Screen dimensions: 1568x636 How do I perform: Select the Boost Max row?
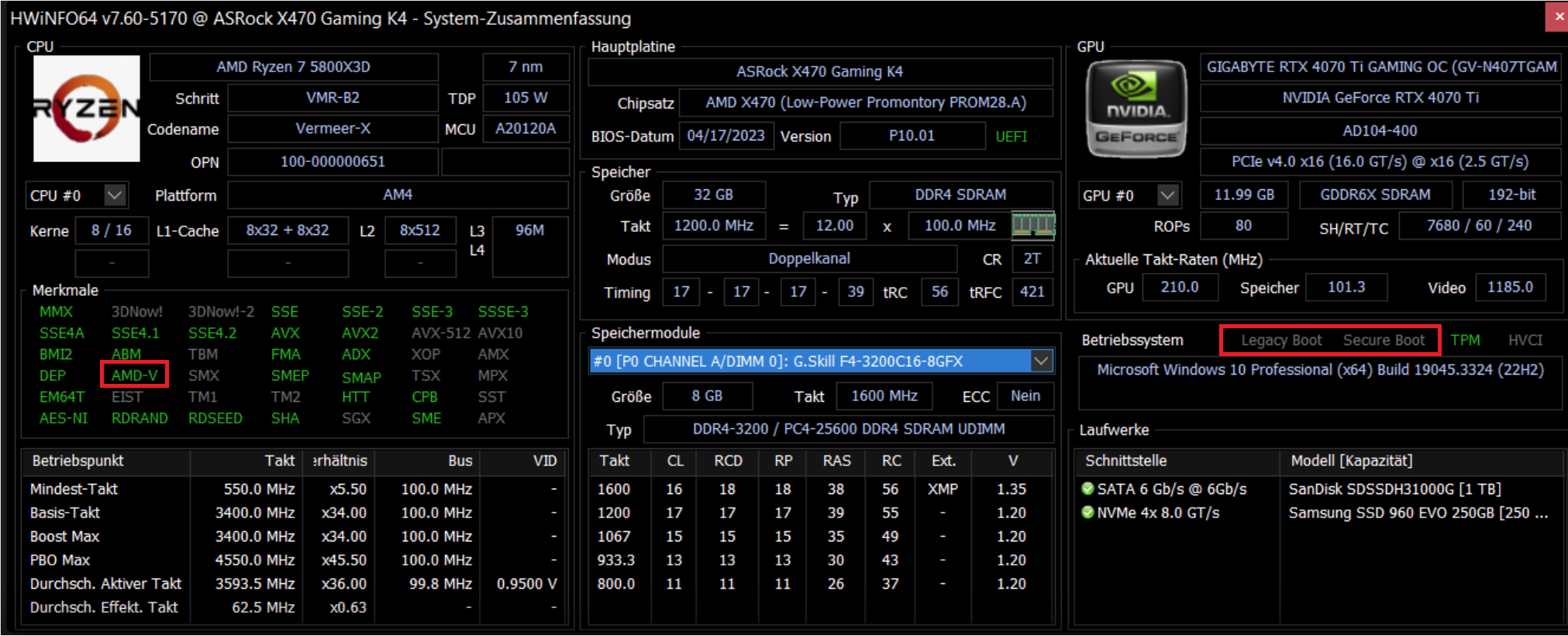click(295, 537)
